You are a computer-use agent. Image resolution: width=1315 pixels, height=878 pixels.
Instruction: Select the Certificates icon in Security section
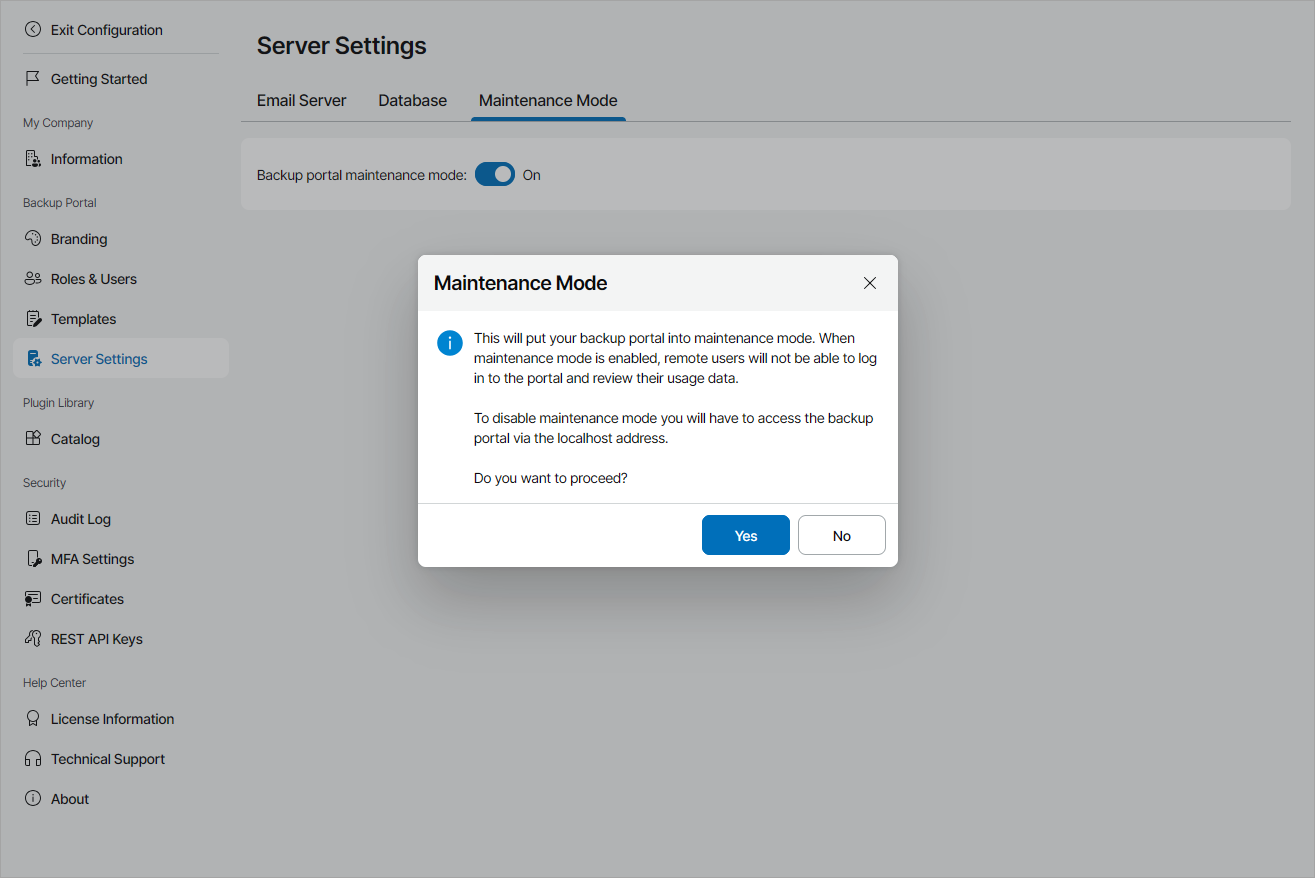click(33, 598)
